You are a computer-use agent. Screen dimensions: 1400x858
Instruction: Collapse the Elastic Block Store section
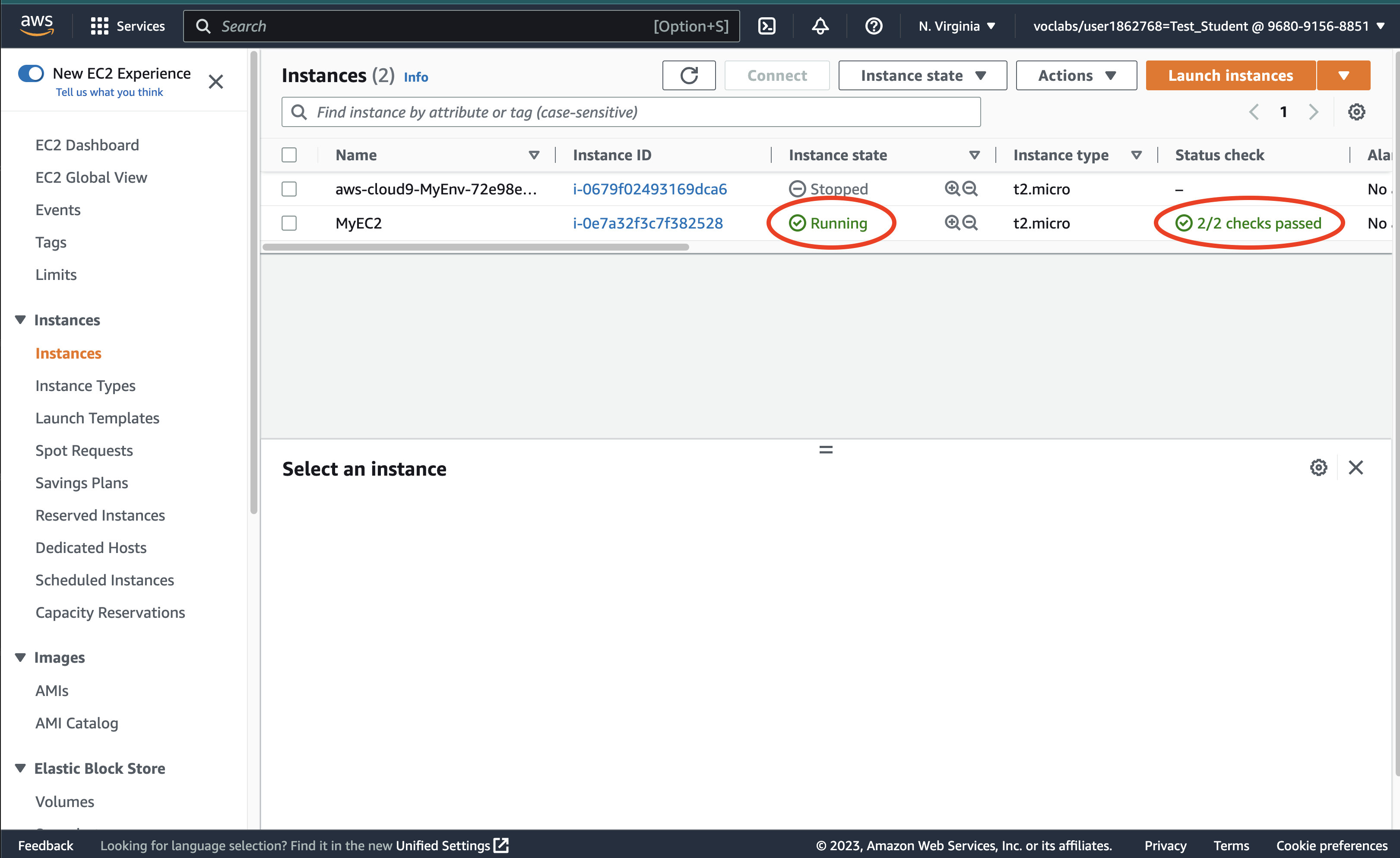[20, 768]
